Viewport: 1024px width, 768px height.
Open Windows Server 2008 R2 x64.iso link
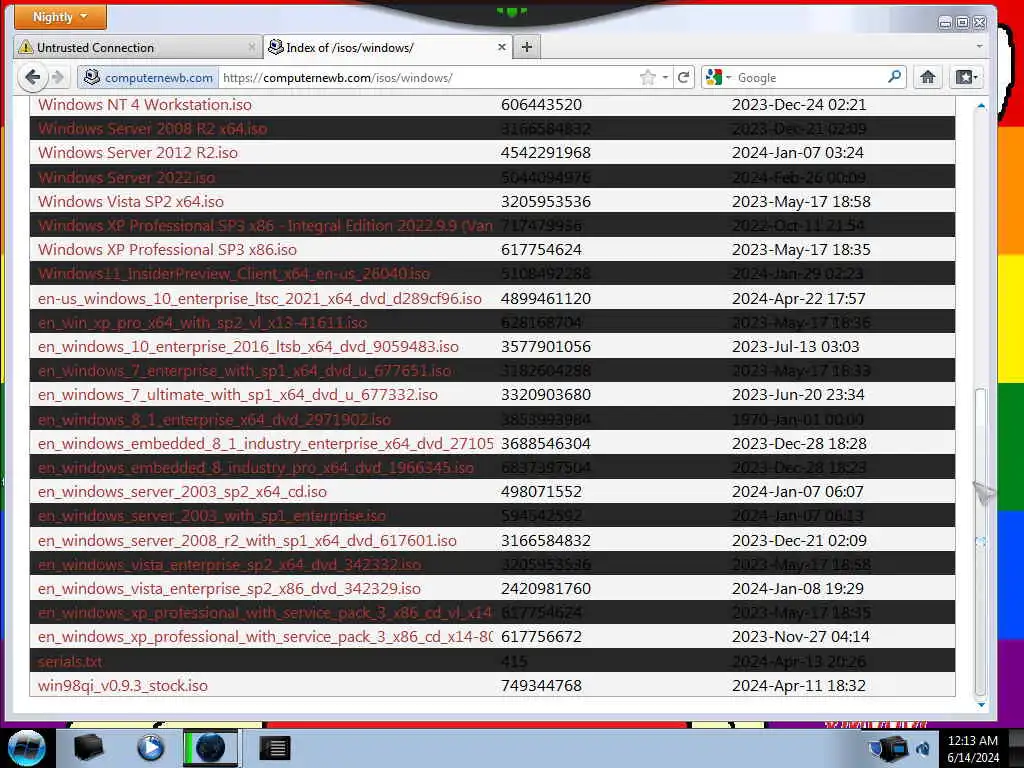click(x=153, y=129)
